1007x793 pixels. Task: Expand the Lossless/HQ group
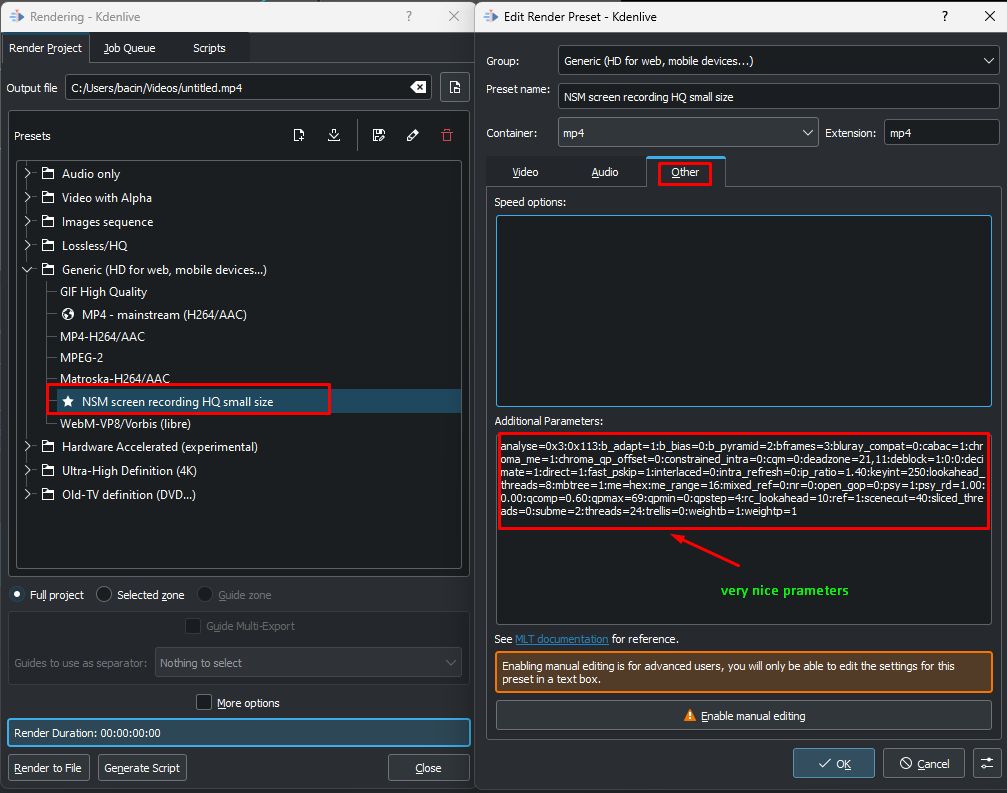[28, 245]
